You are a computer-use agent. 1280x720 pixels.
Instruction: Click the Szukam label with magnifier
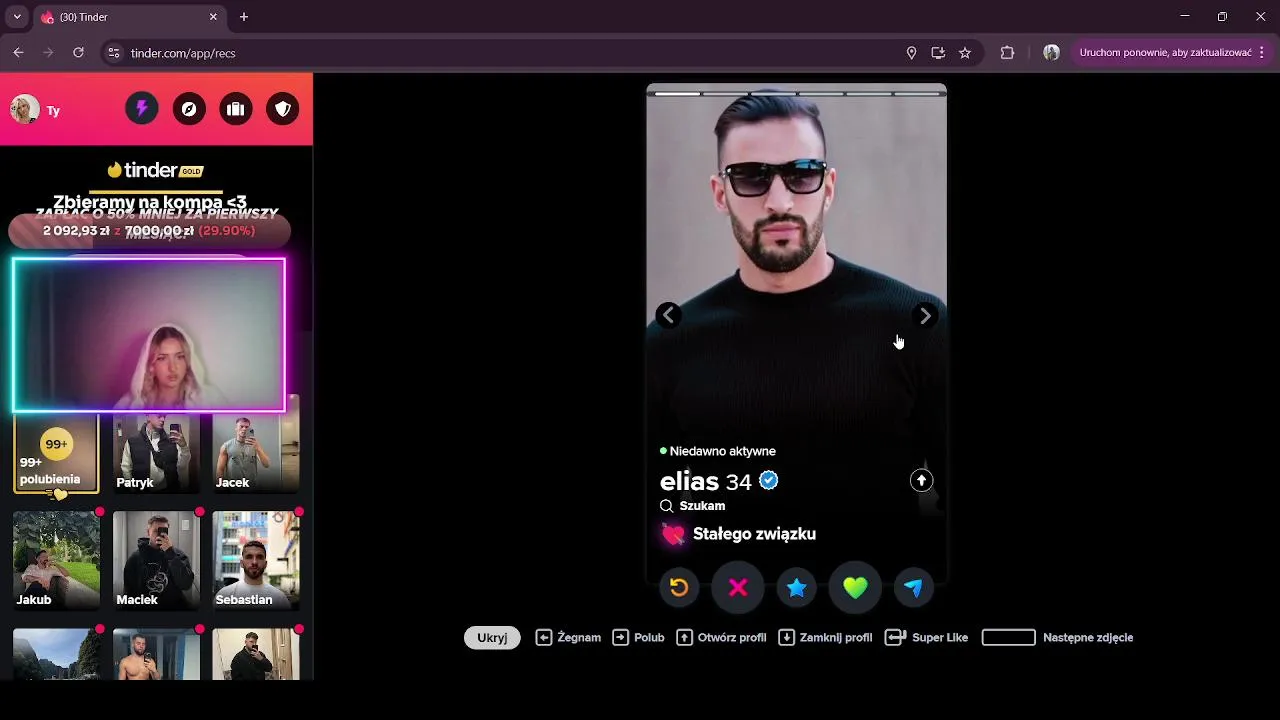tap(692, 506)
